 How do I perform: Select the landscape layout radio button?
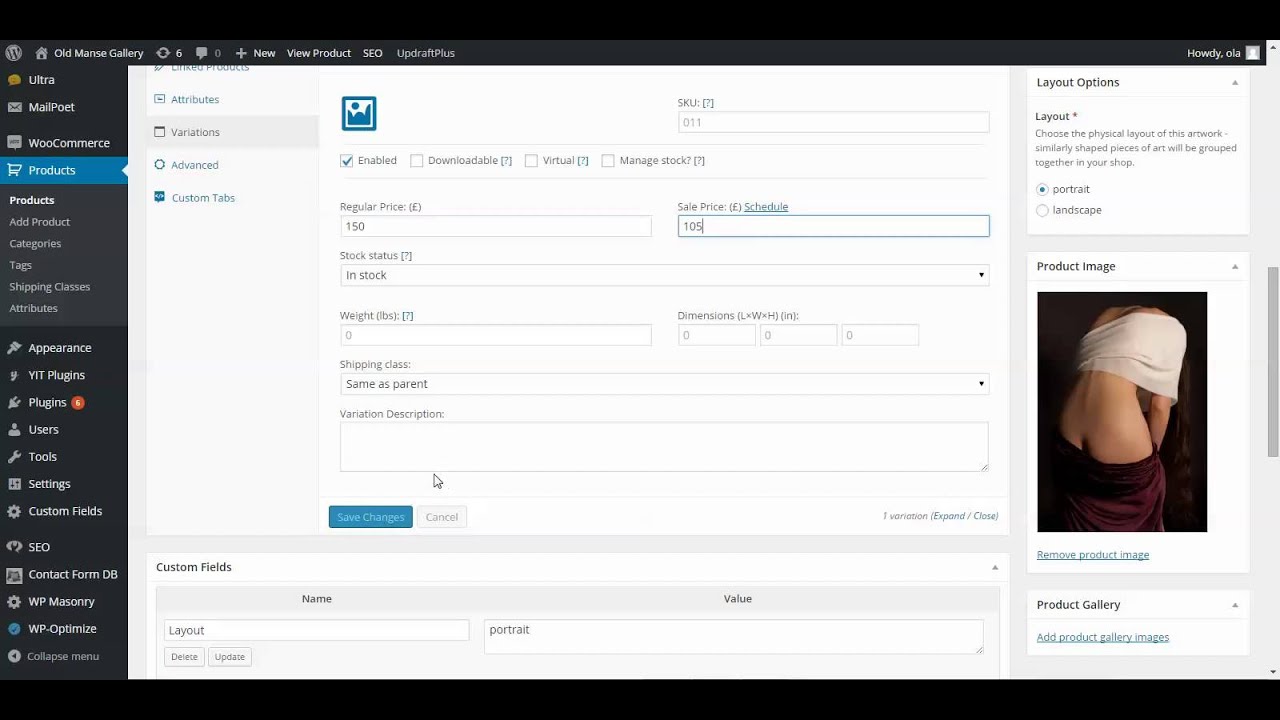pos(1042,210)
